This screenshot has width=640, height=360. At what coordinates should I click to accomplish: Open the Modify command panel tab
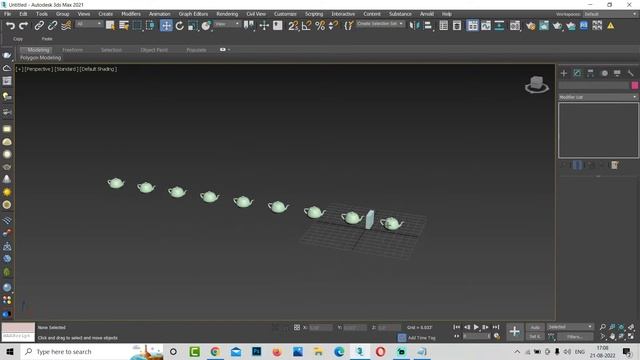tap(577, 73)
